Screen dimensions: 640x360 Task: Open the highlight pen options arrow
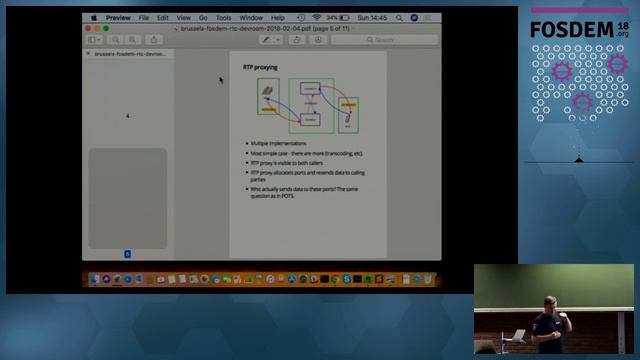[x=278, y=40]
